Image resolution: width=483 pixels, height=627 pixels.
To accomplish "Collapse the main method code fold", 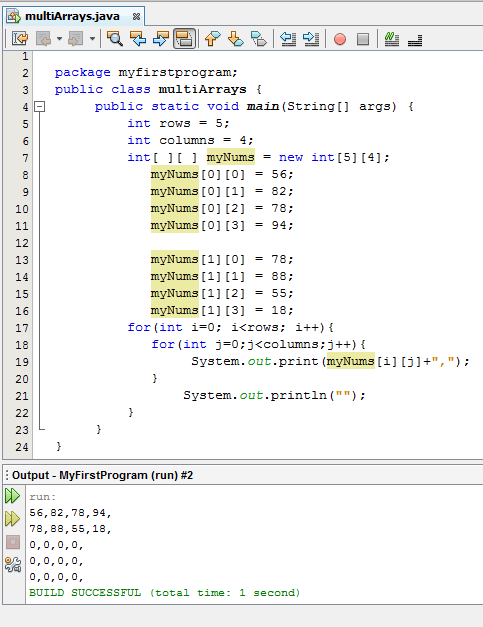I will point(39,106).
